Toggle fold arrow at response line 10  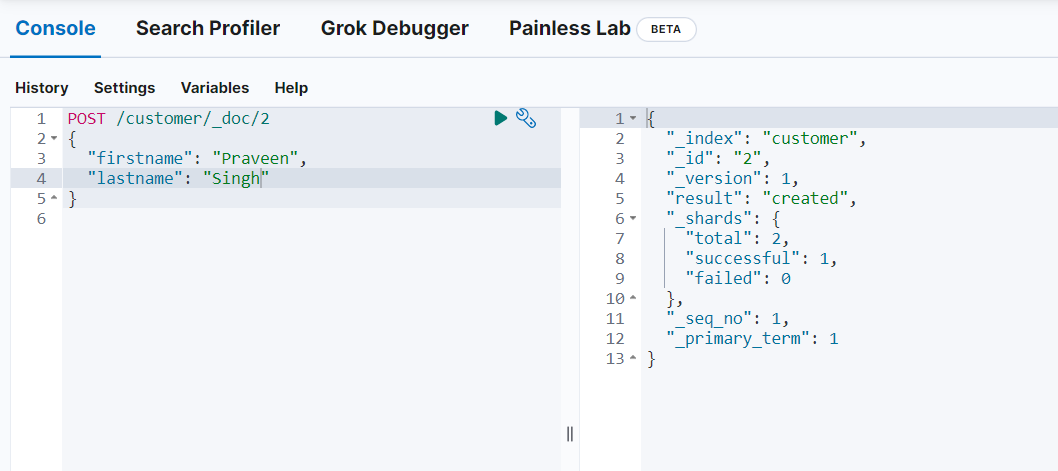[x=633, y=298]
